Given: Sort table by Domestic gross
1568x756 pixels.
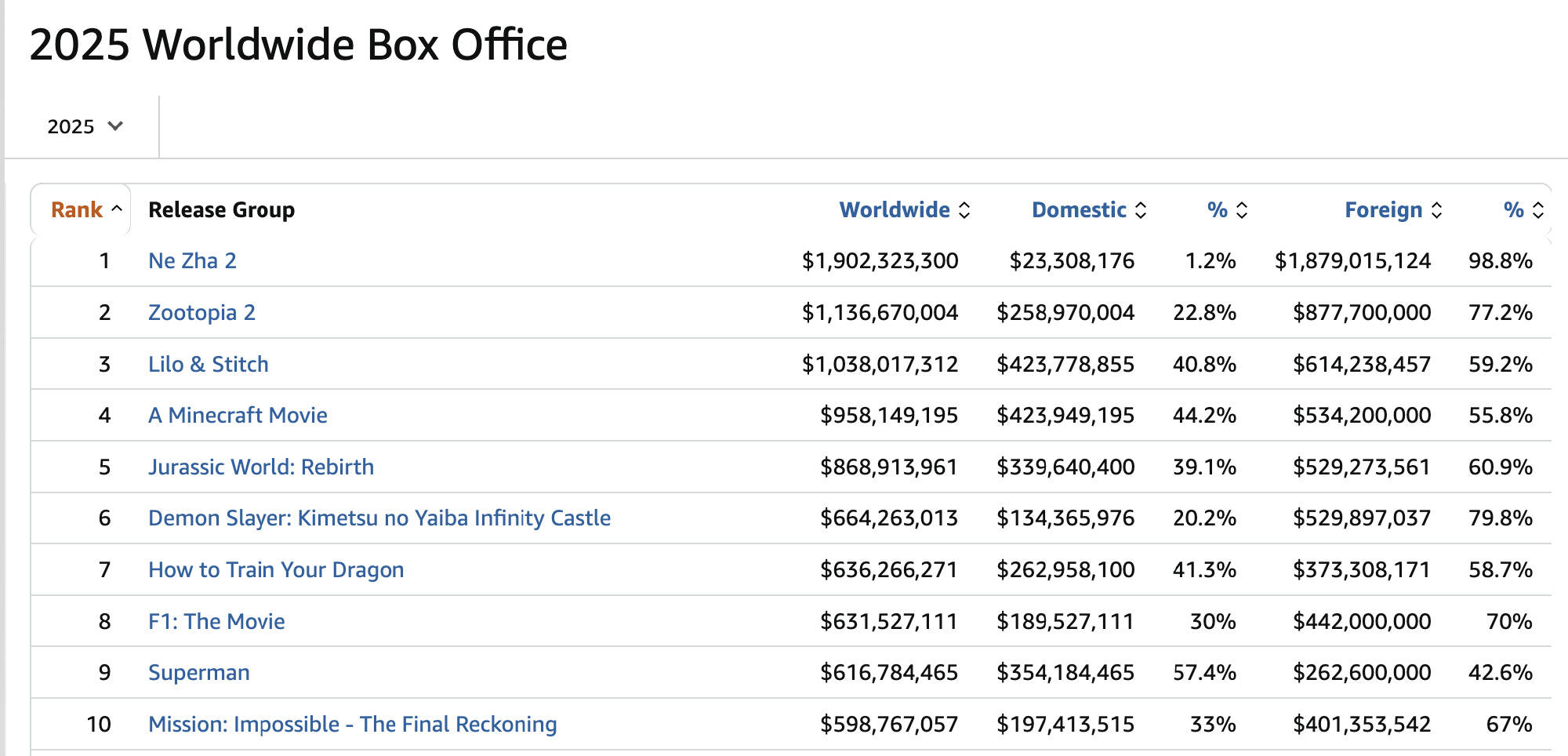Looking at the screenshot, I should 1087,210.
